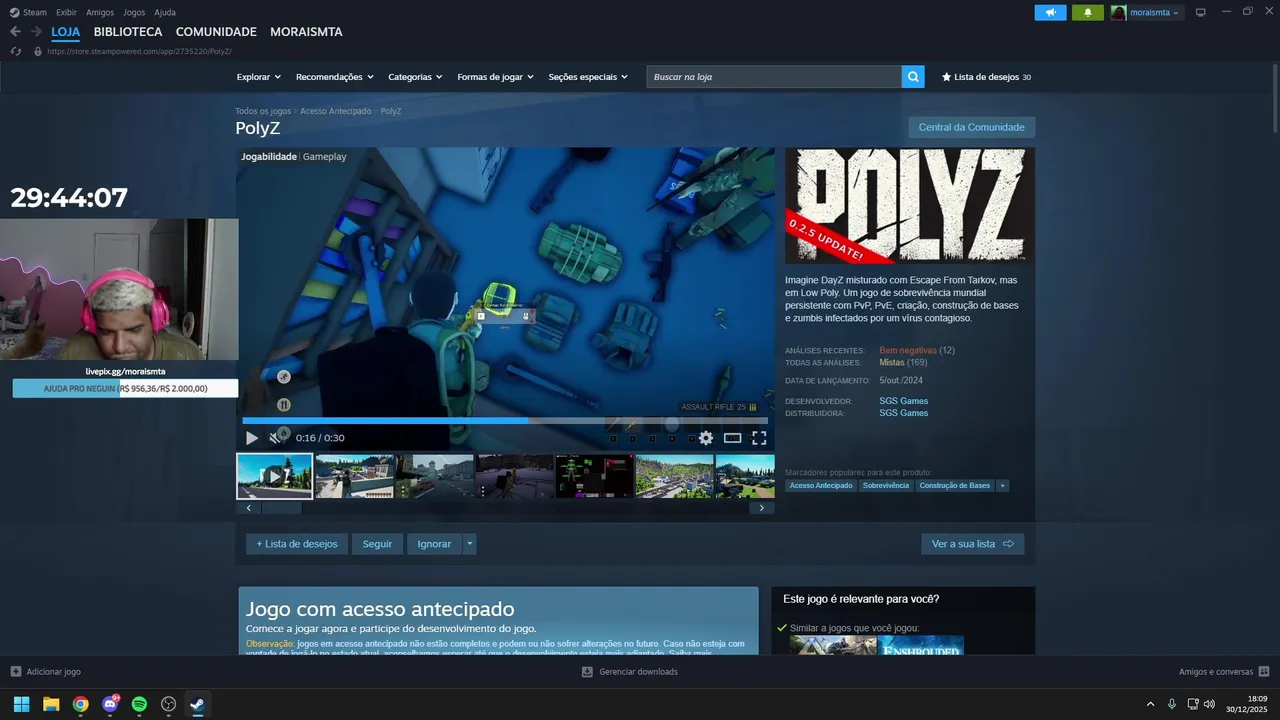The height and width of the screenshot is (720, 1280).
Task: Select the Sobrevivência tag
Action: pyautogui.click(x=886, y=486)
